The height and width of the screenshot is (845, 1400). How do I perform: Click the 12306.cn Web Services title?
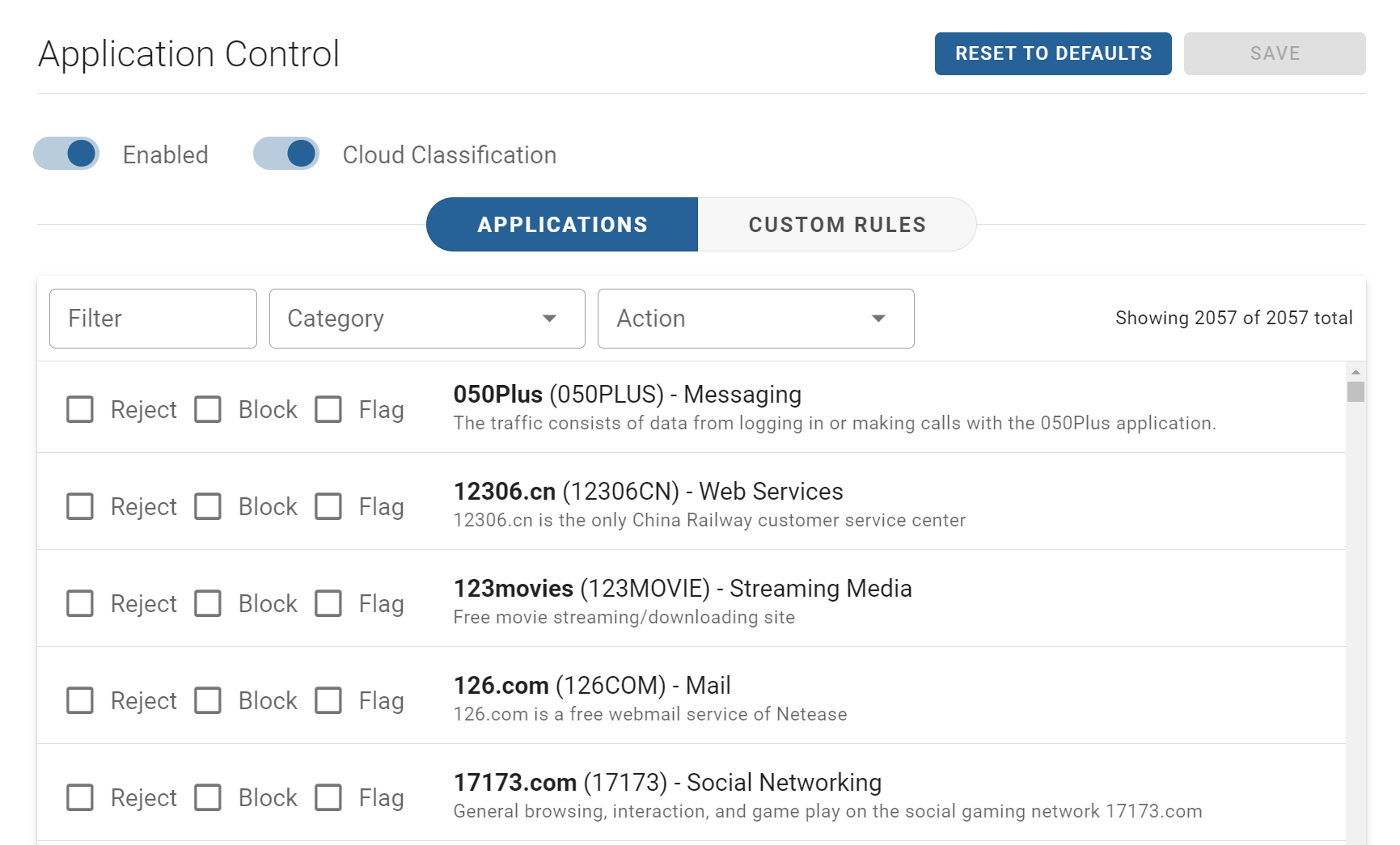pos(649,492)
